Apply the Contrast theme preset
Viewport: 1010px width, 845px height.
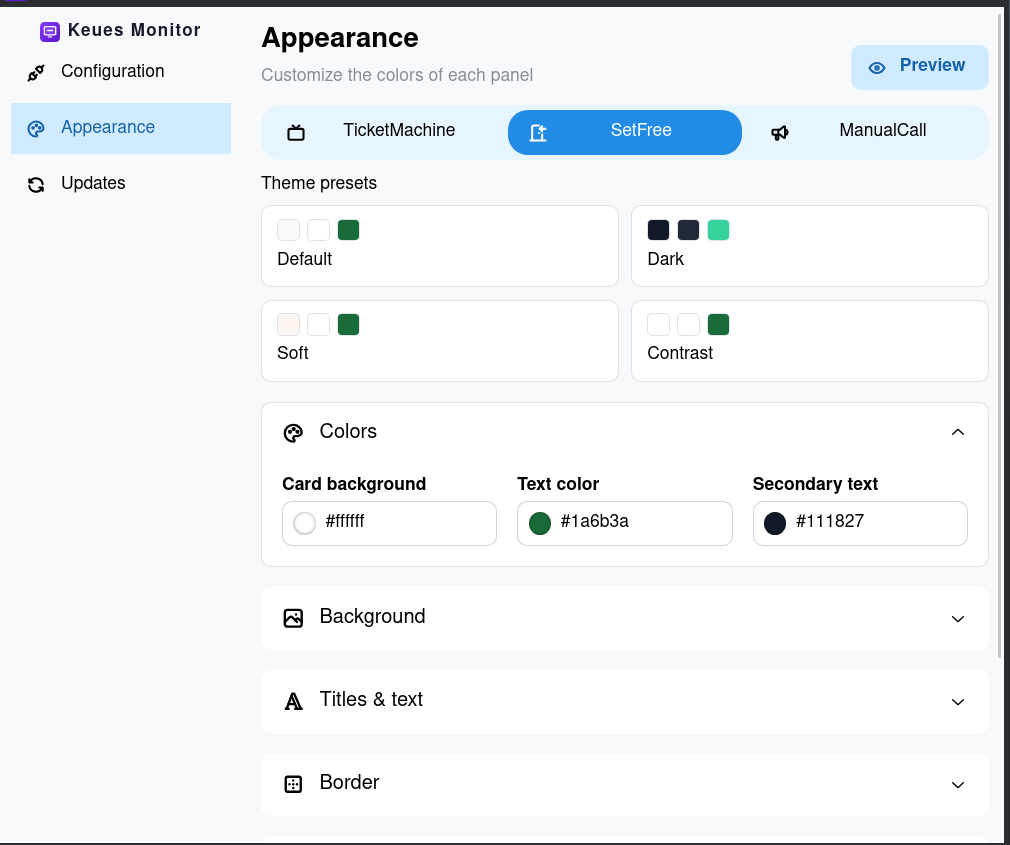click(810, 341)
